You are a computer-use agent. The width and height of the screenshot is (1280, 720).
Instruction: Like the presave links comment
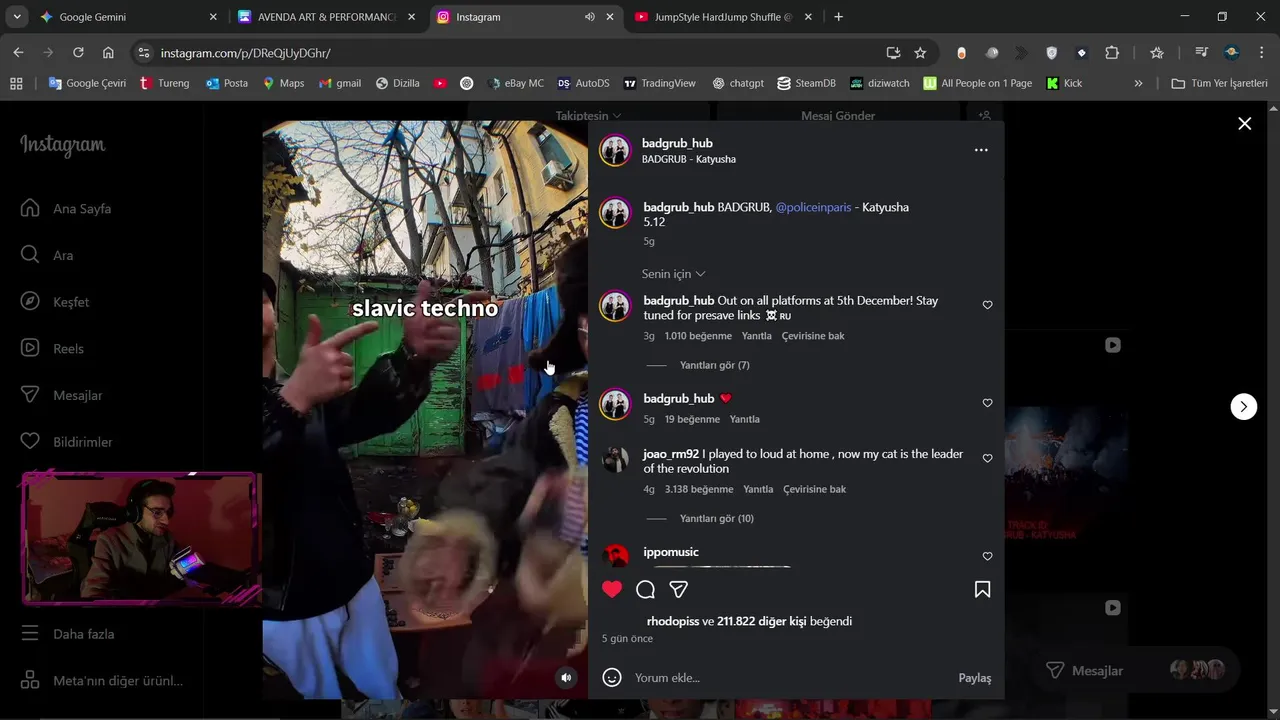987,305
